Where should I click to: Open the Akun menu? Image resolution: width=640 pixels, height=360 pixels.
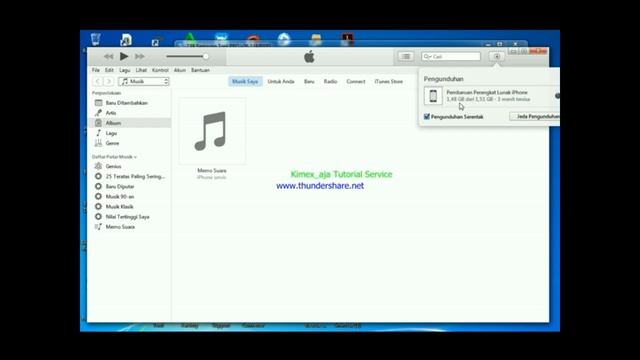pos(180,70)
